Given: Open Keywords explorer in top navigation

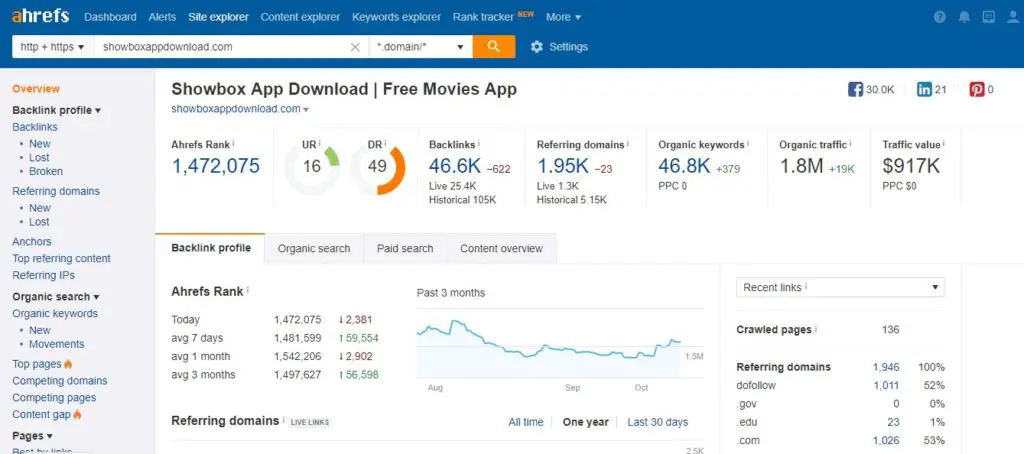Looking at the screenshot, I should [396, 17].
